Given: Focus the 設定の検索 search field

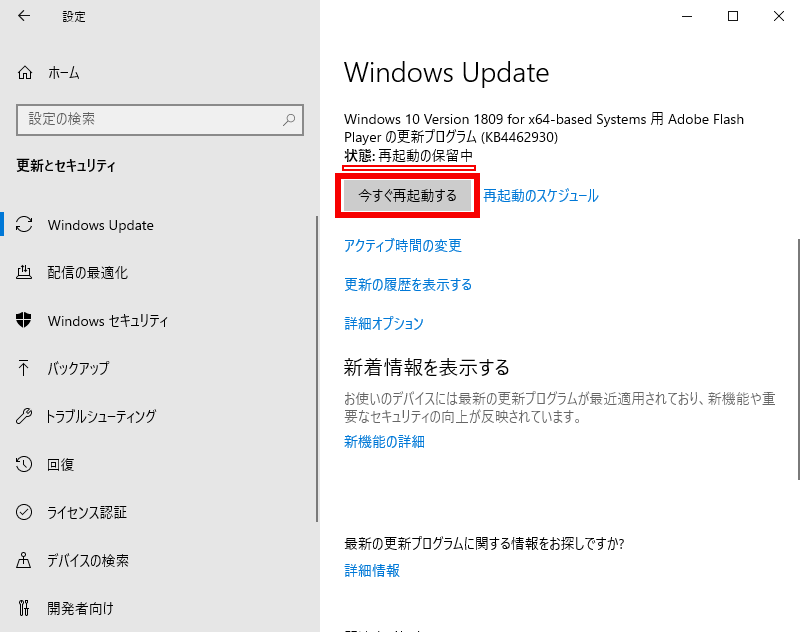Looking at the screenshot, I should (x=150, y=119).
